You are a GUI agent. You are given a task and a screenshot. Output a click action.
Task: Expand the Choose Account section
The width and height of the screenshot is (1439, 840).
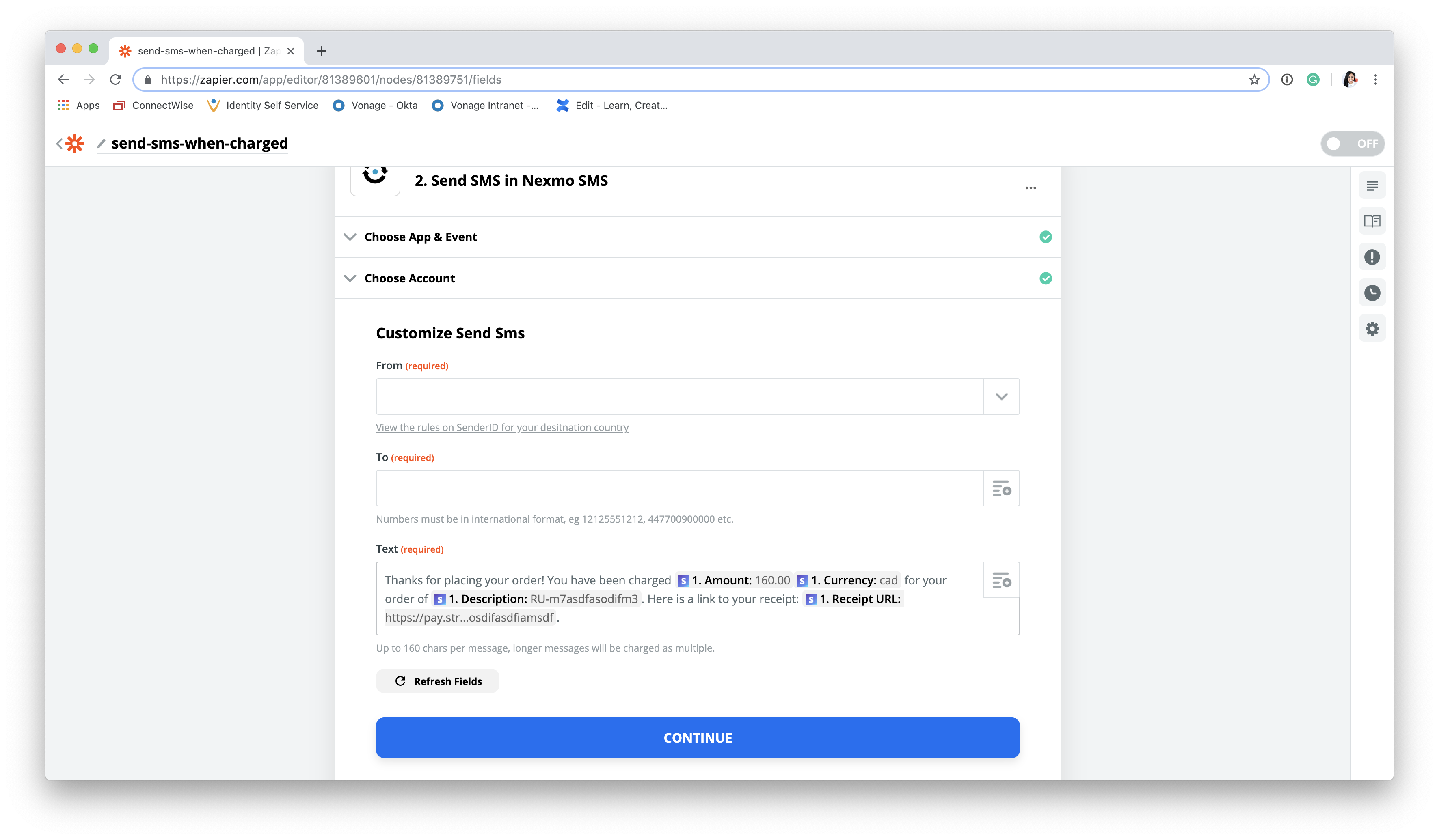point(350,278)
